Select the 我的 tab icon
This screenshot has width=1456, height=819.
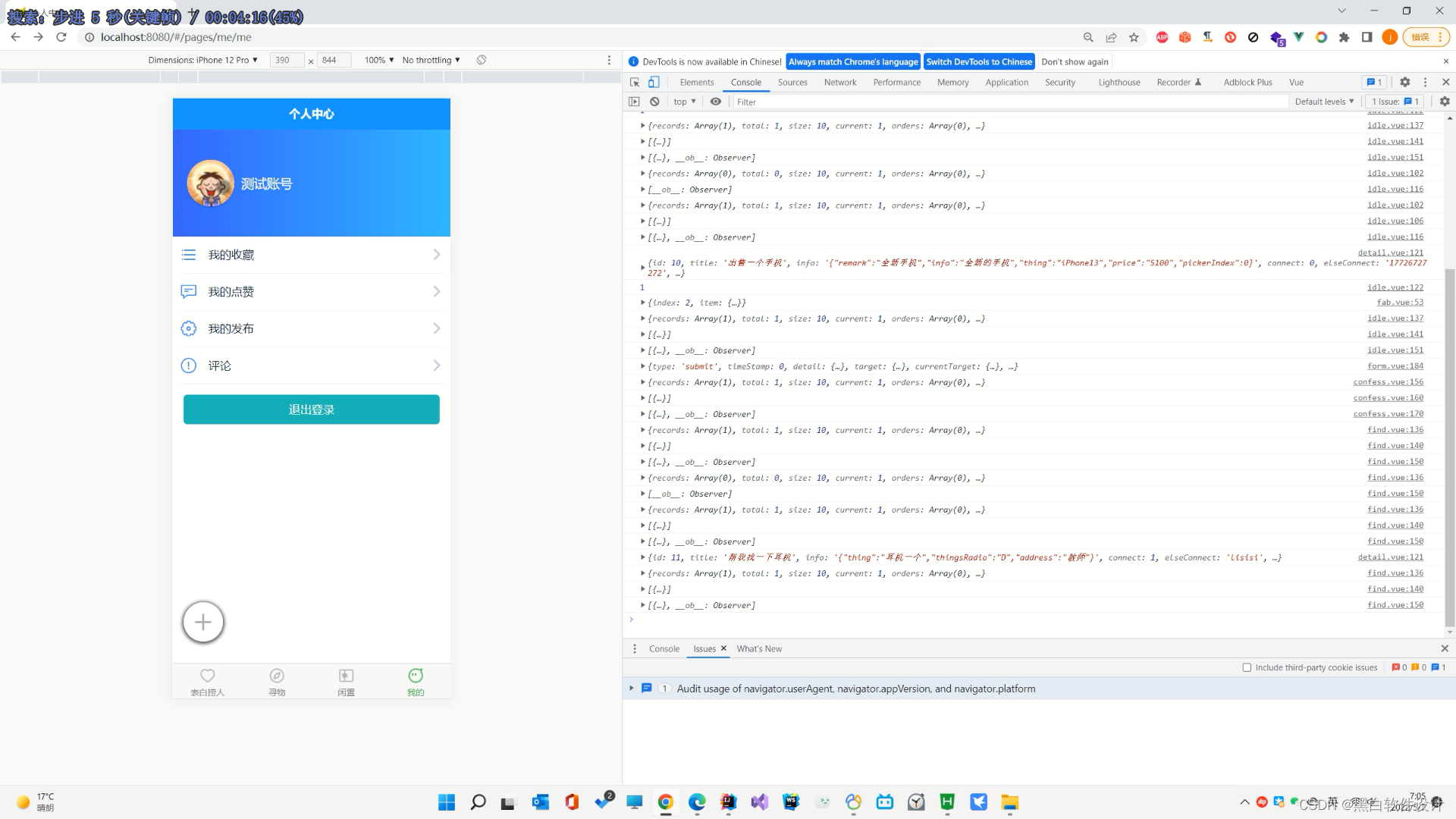click(x=416, y=675)
